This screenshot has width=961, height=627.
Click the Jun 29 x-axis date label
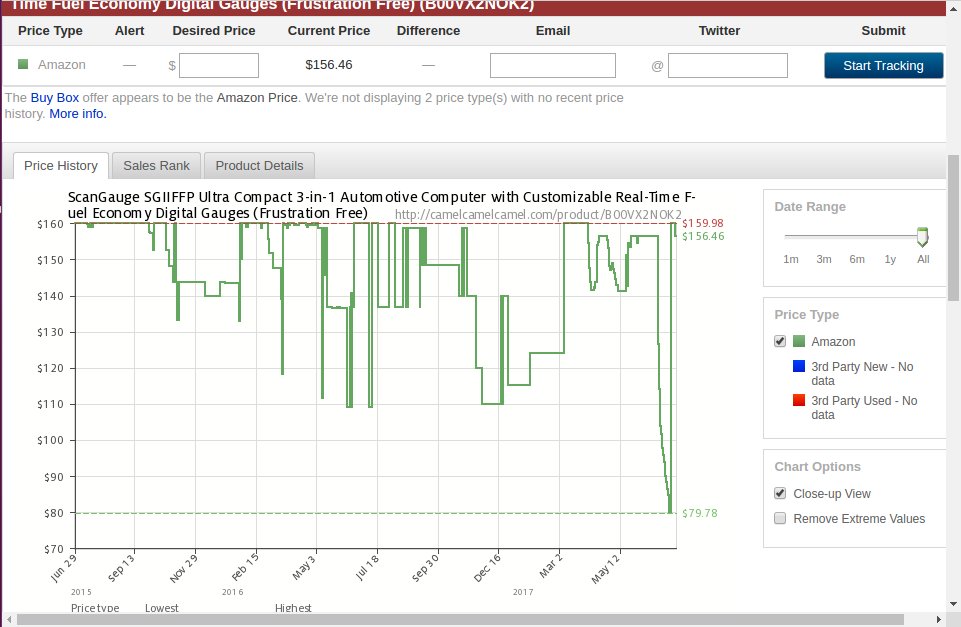[x=63, y=568]
